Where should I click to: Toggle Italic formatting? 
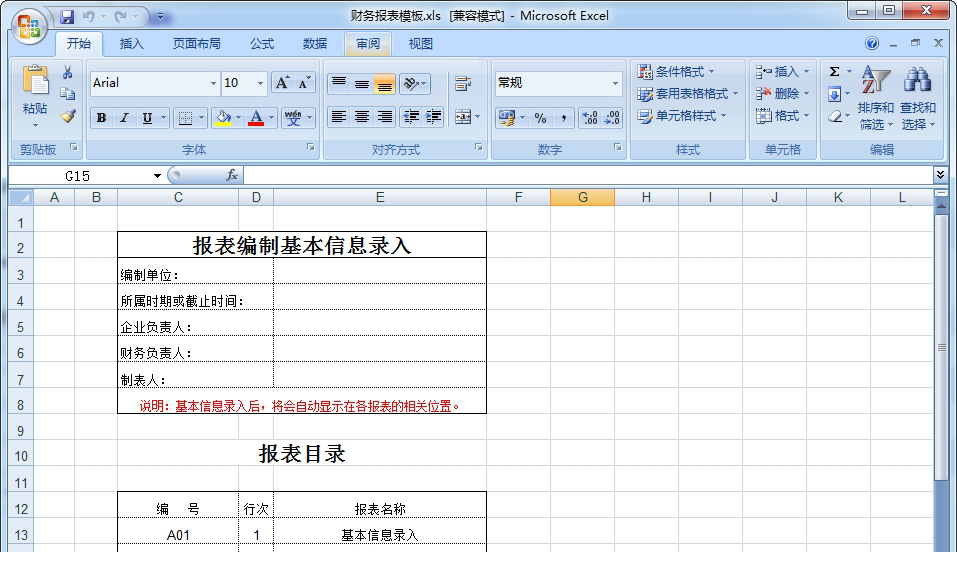tap(124, 118)
